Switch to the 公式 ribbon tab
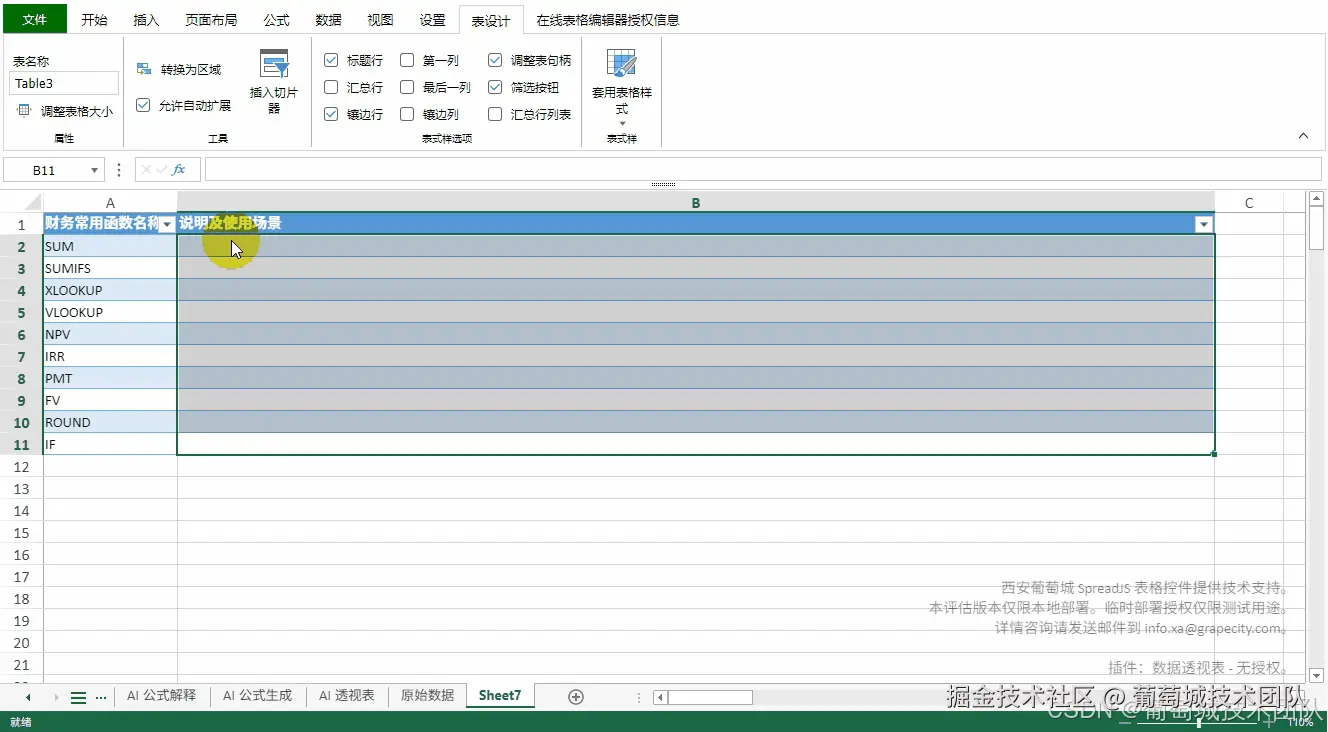 coord(275,18)
